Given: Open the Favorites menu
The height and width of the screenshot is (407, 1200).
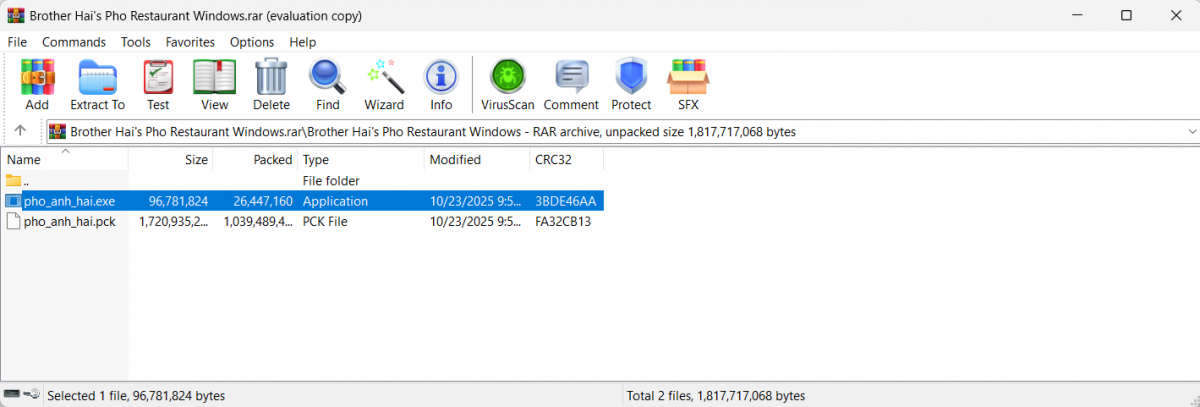Looking at the screenshot, I should coord(191,42).
